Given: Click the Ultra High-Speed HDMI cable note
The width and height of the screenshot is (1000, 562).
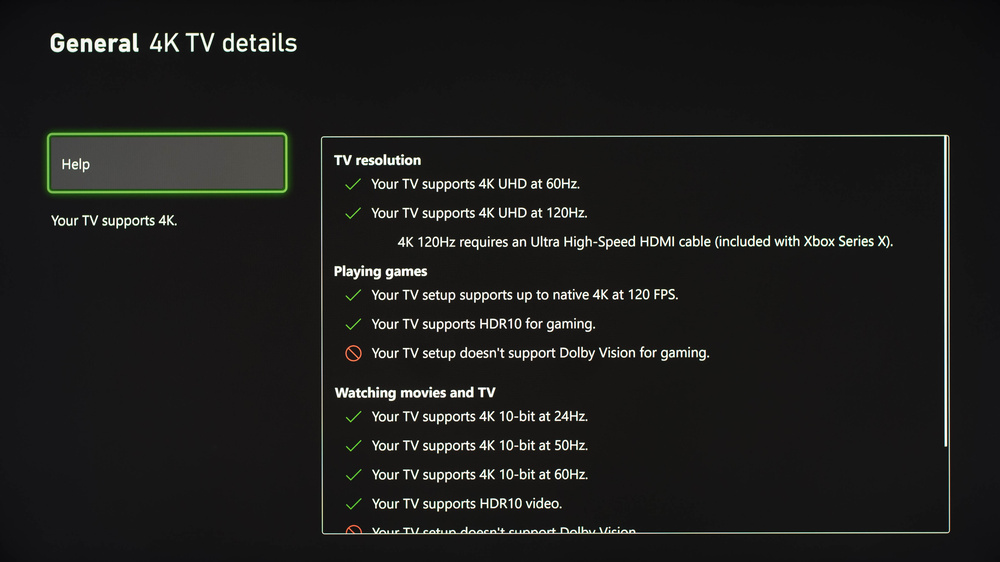Looking at the screenshot, I should (x=644, y=242).
